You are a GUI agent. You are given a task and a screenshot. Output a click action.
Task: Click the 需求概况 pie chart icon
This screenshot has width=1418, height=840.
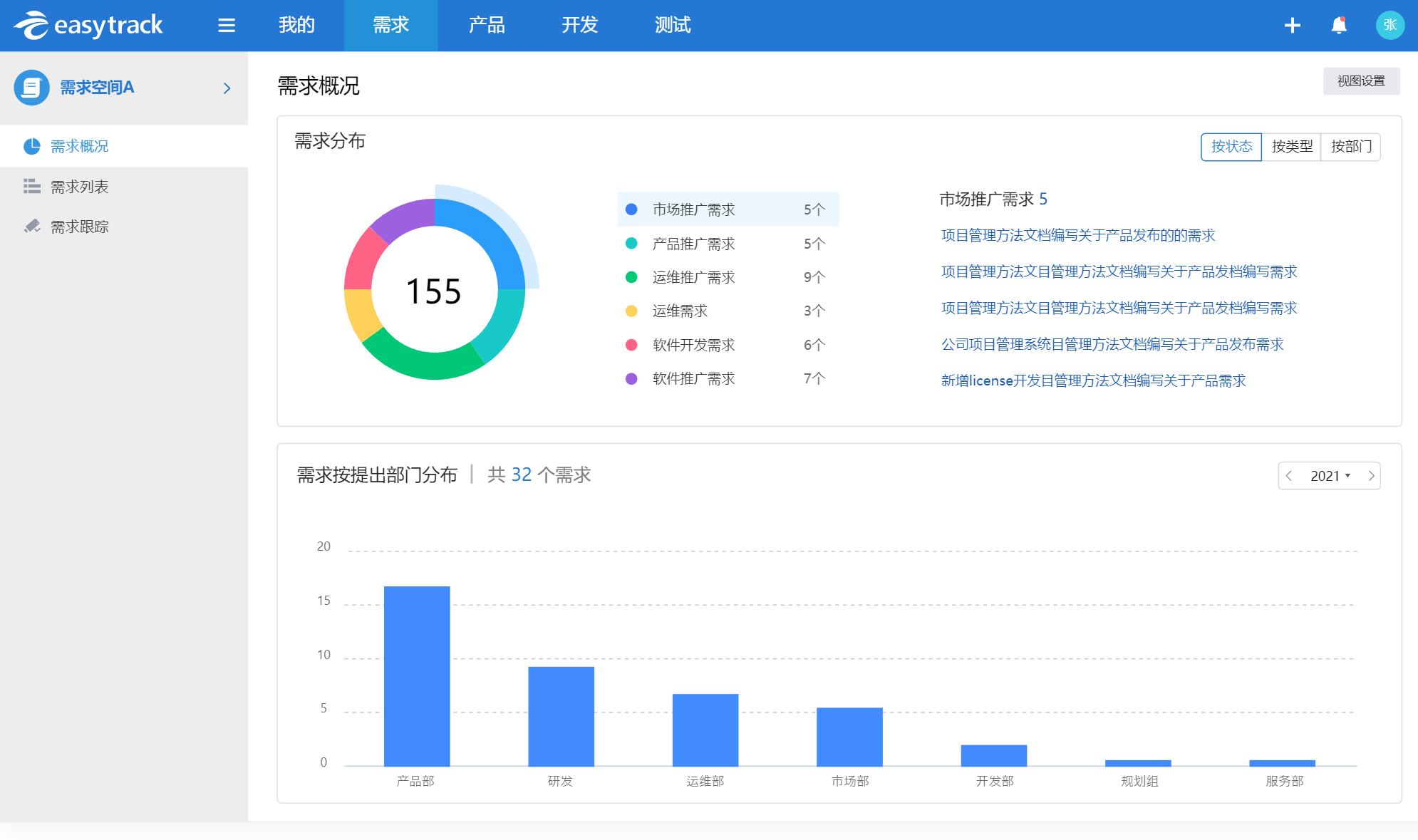point(32,146)
